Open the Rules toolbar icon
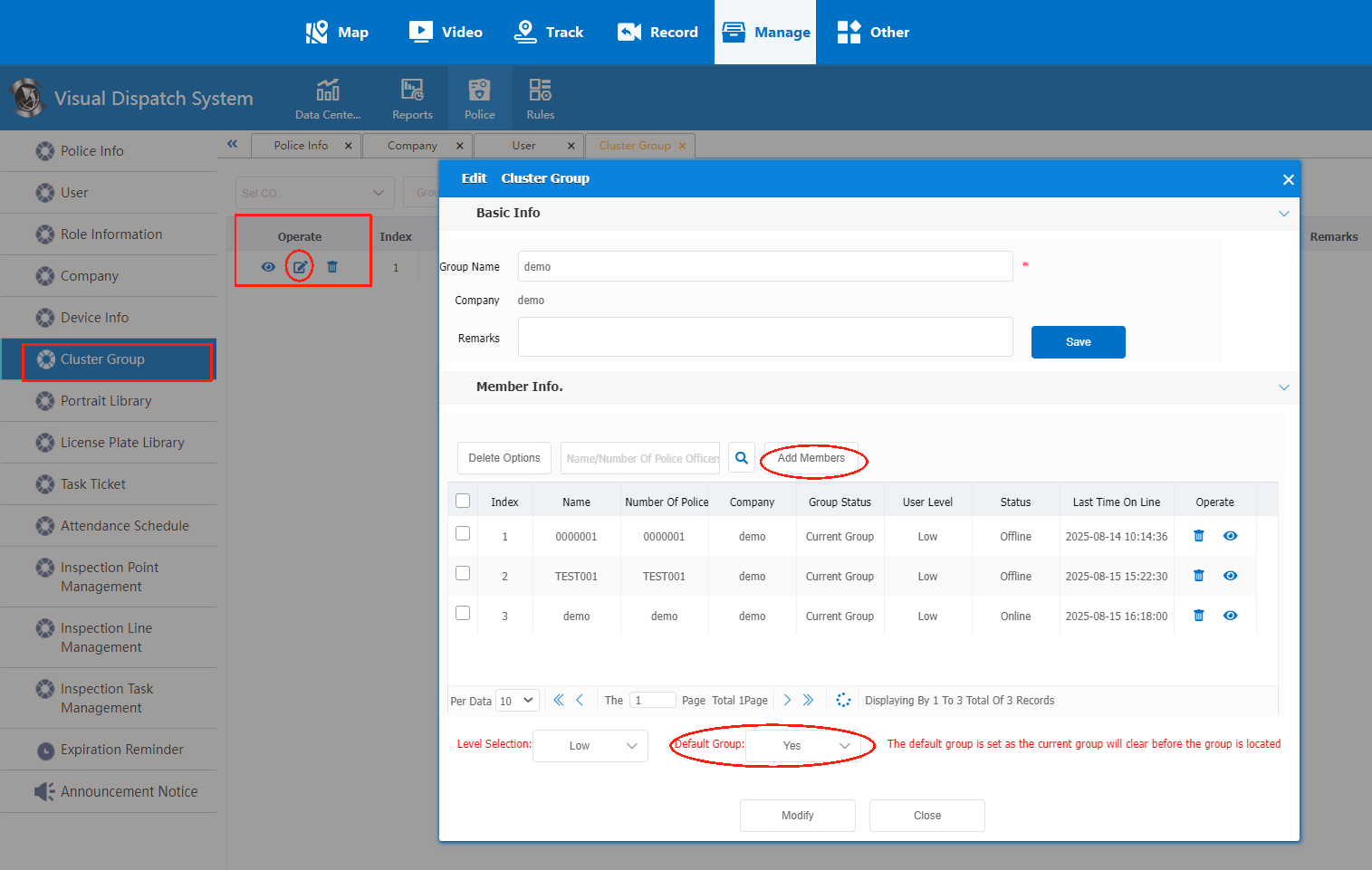The height and width of the screenshot is (870, 1372). point(541,98)
